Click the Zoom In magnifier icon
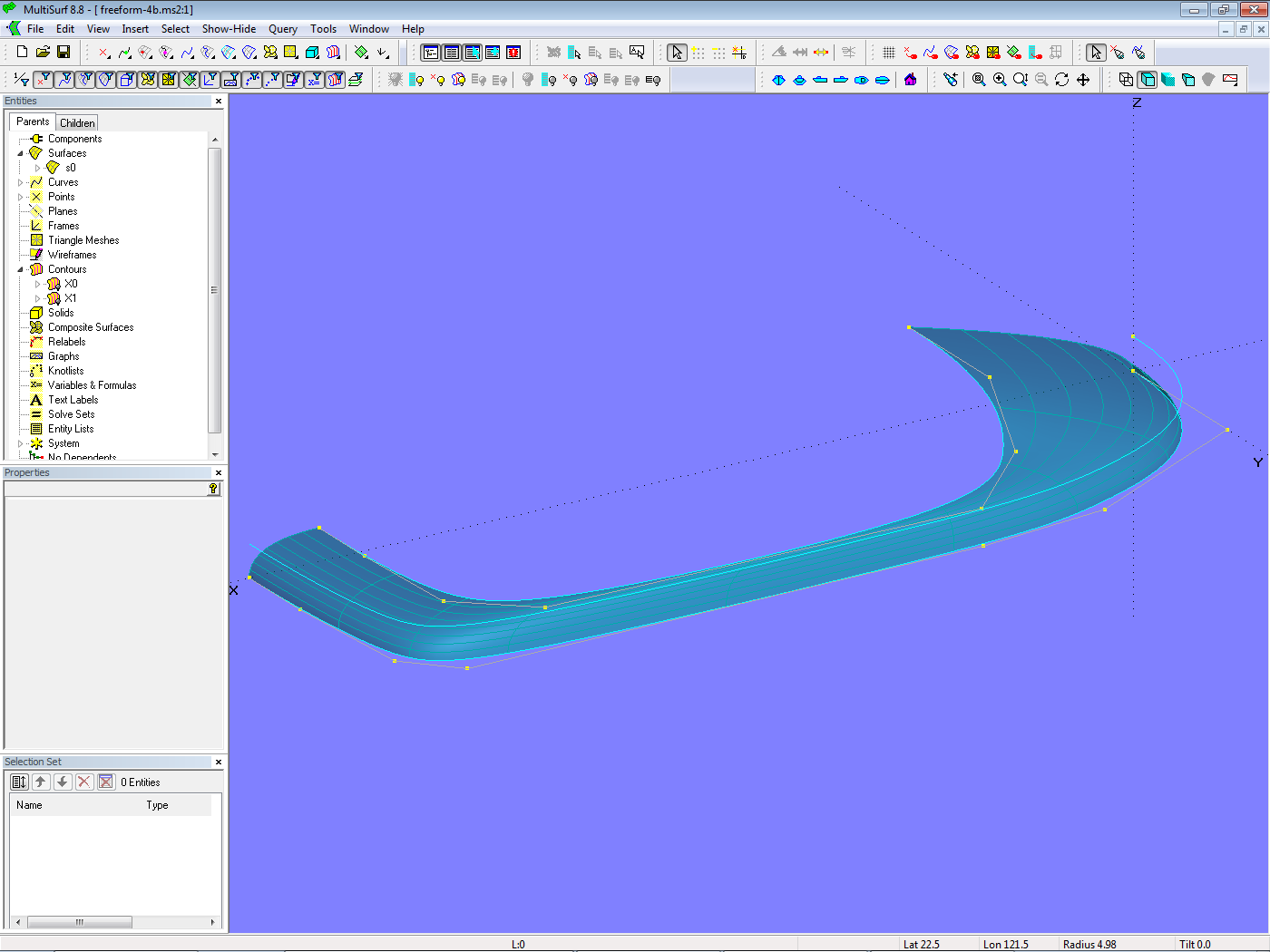 click(x=1000, y=80)
